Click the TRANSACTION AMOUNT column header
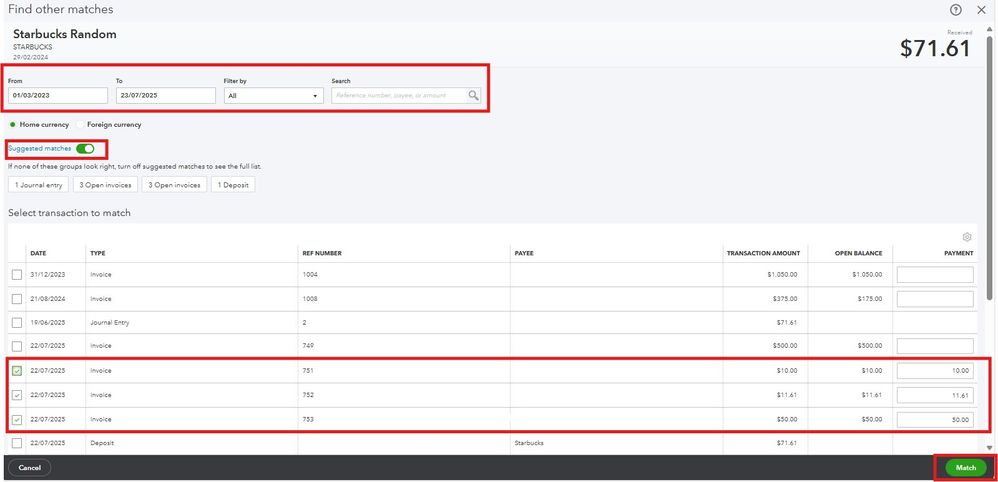The width and height of the screenshot is (998, 482). click(763, 253)
